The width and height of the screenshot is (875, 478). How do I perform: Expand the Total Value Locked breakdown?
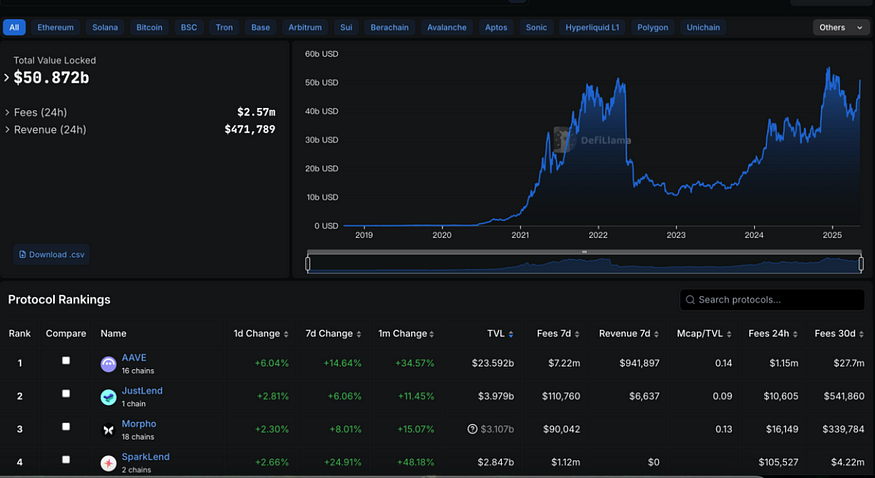(7, 77)
